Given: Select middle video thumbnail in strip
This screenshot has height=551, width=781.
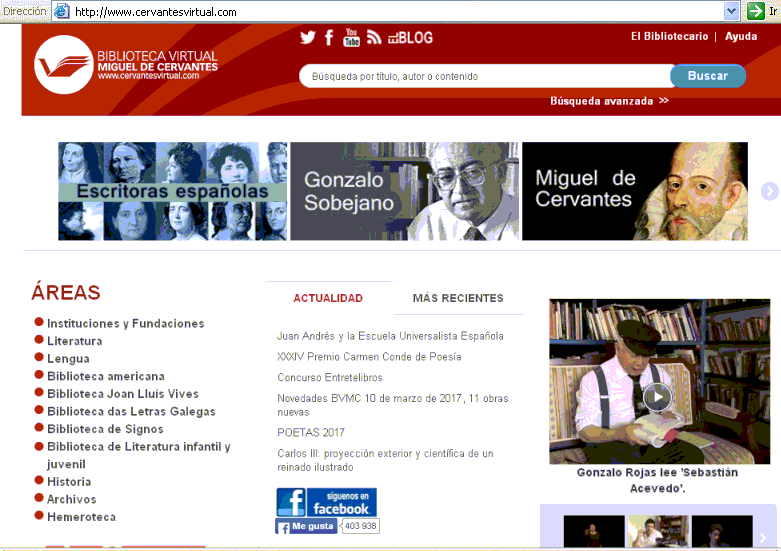Looking at the screenshot, I should tap(657, 531).
